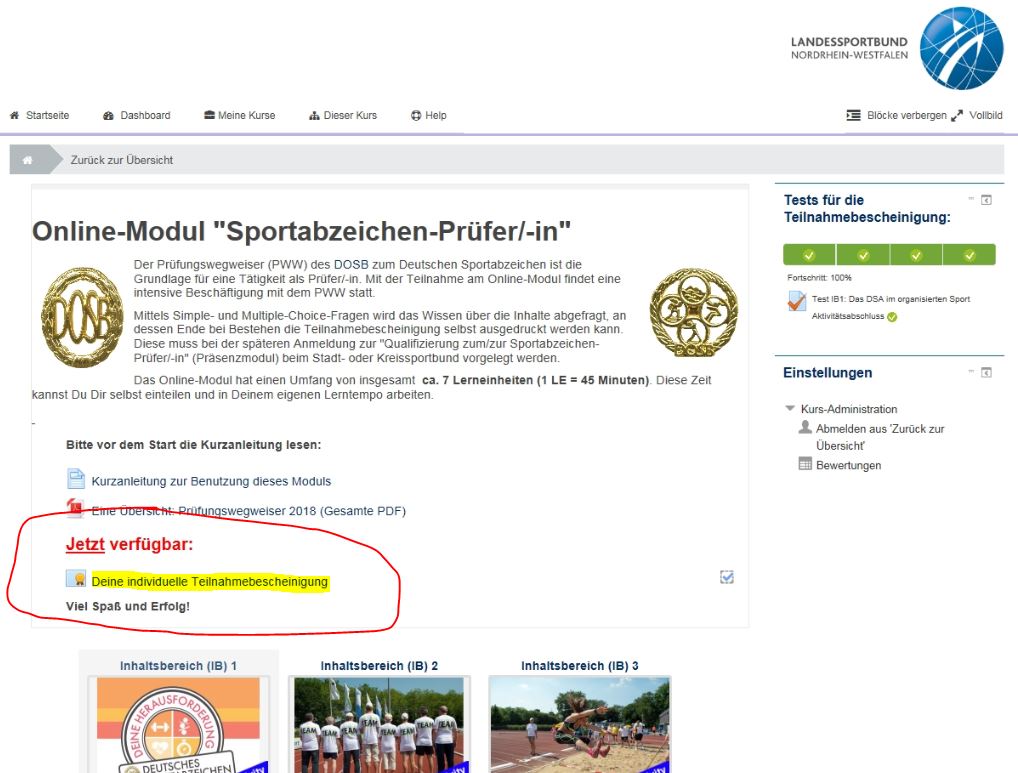Click the certificate icon next to Teilnahmebescheinigung

pyautogui.click(x=76, y=578)
